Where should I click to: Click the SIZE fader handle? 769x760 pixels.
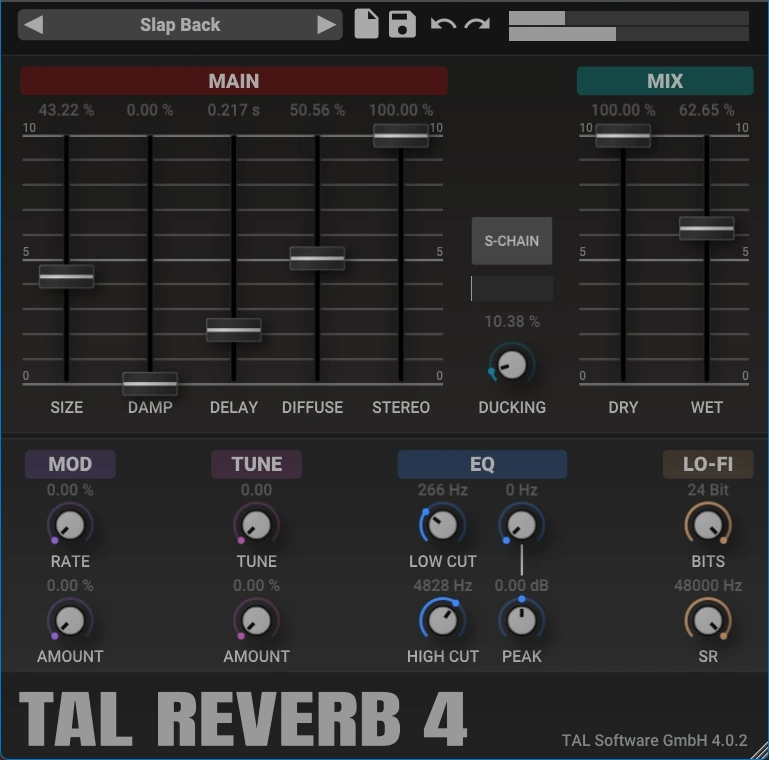point(67,277)
